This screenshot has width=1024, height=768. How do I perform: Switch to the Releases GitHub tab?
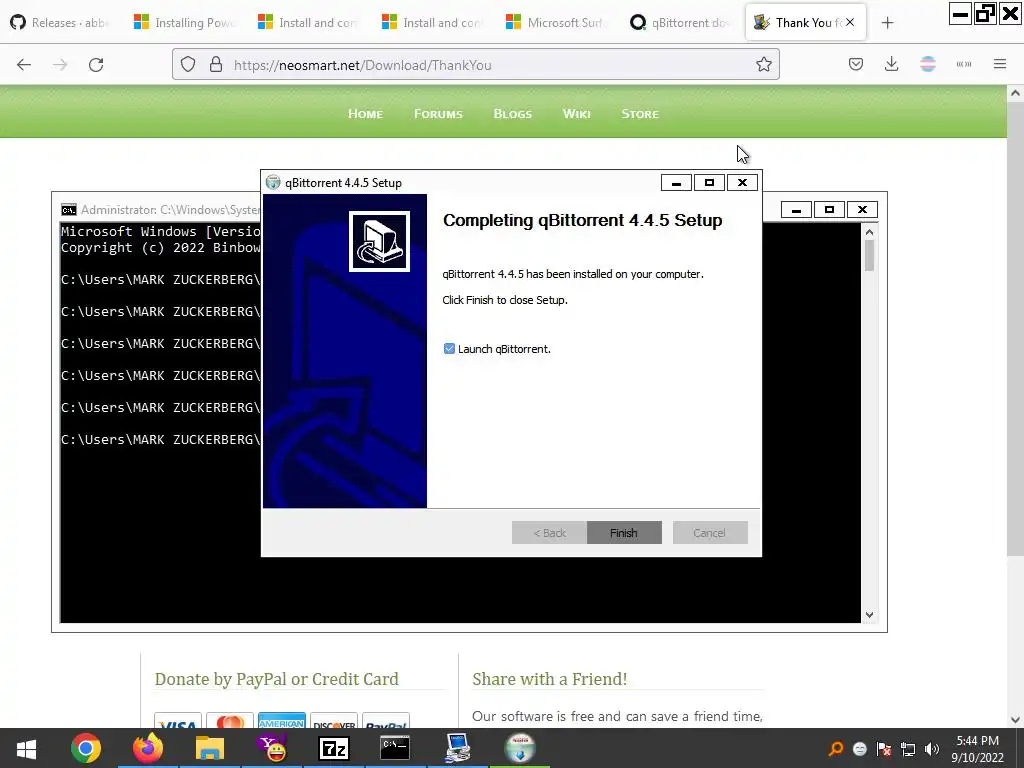pyautogui.click(x=60, y=23)
